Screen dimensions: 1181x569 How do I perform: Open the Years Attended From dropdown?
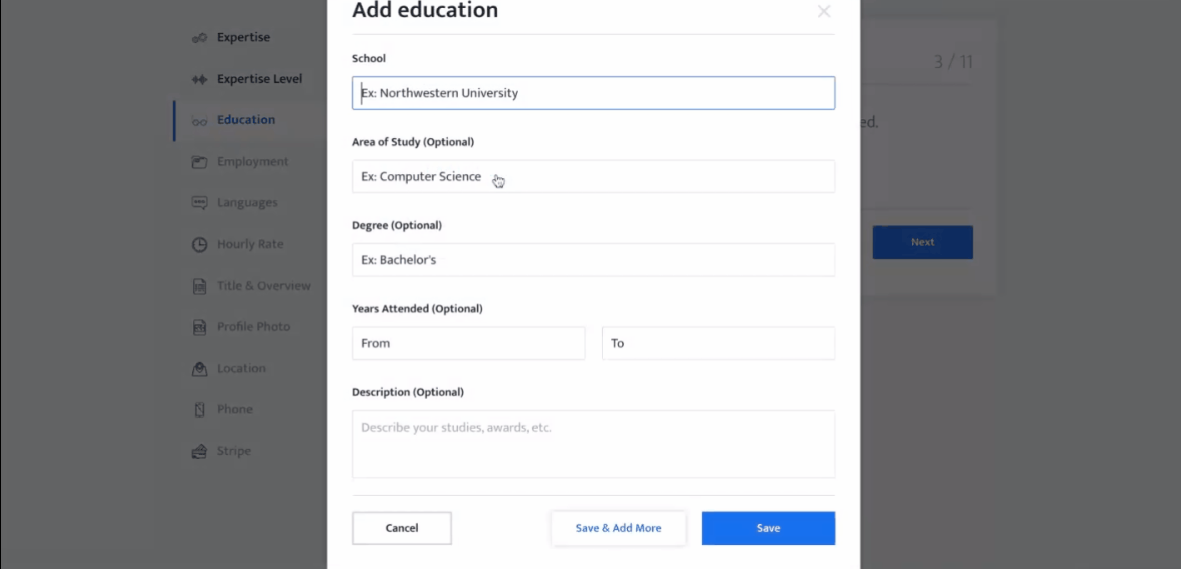tap(468, 343)
